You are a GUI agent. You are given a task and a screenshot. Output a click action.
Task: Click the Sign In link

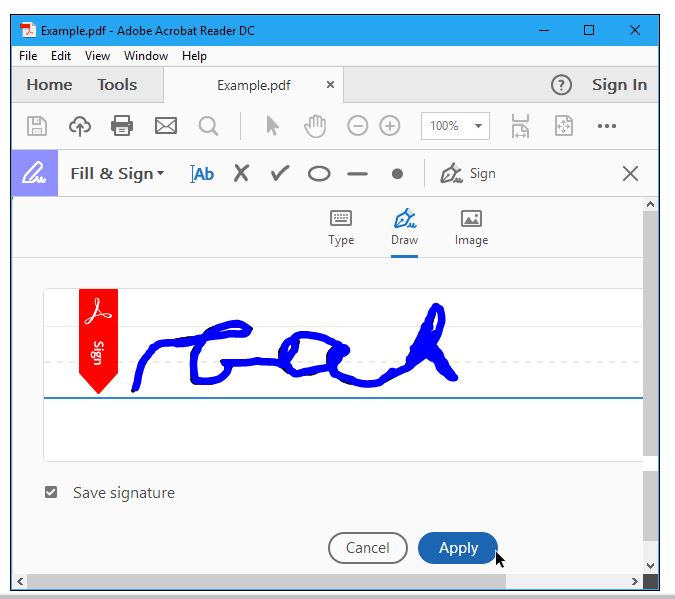pyautogui.click(x=619, y=85)
